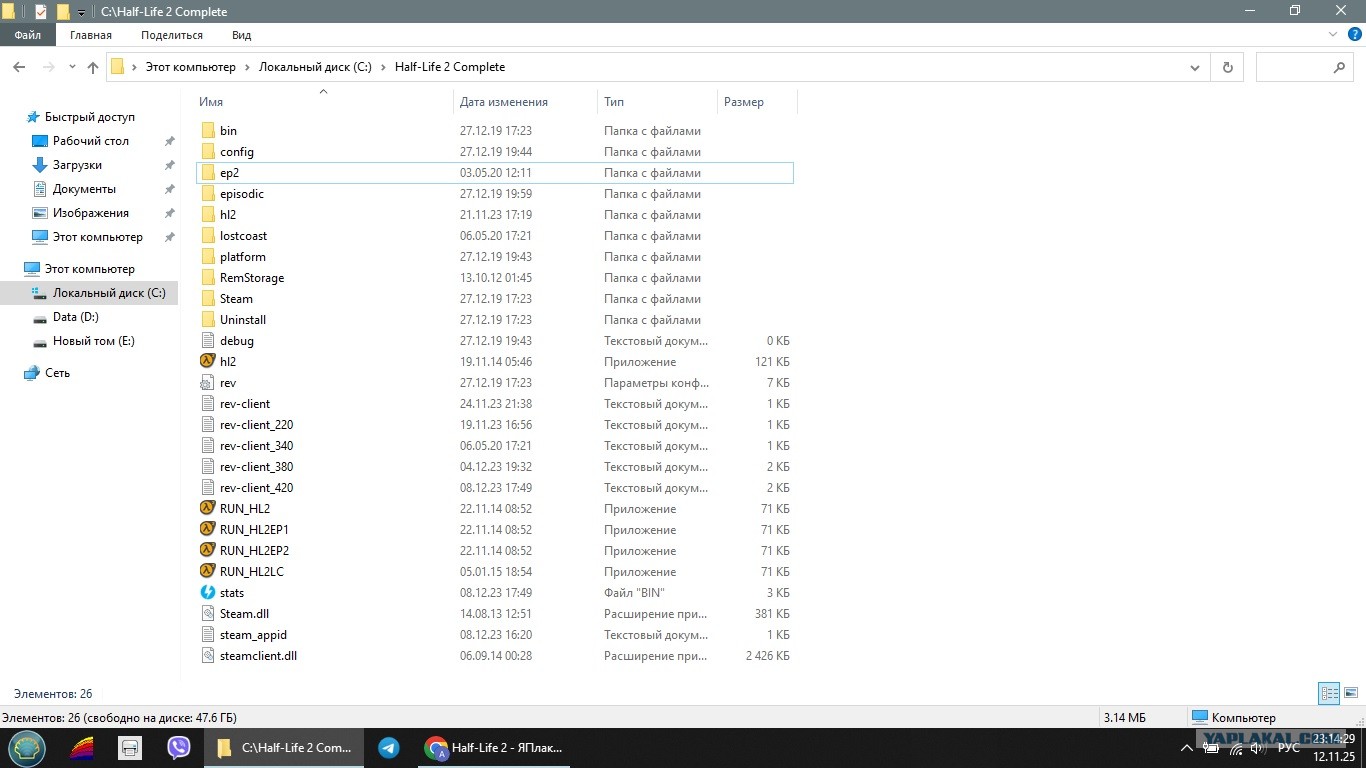Click the РУС language indicator
1366x768 pixels.
point(1288,748)
